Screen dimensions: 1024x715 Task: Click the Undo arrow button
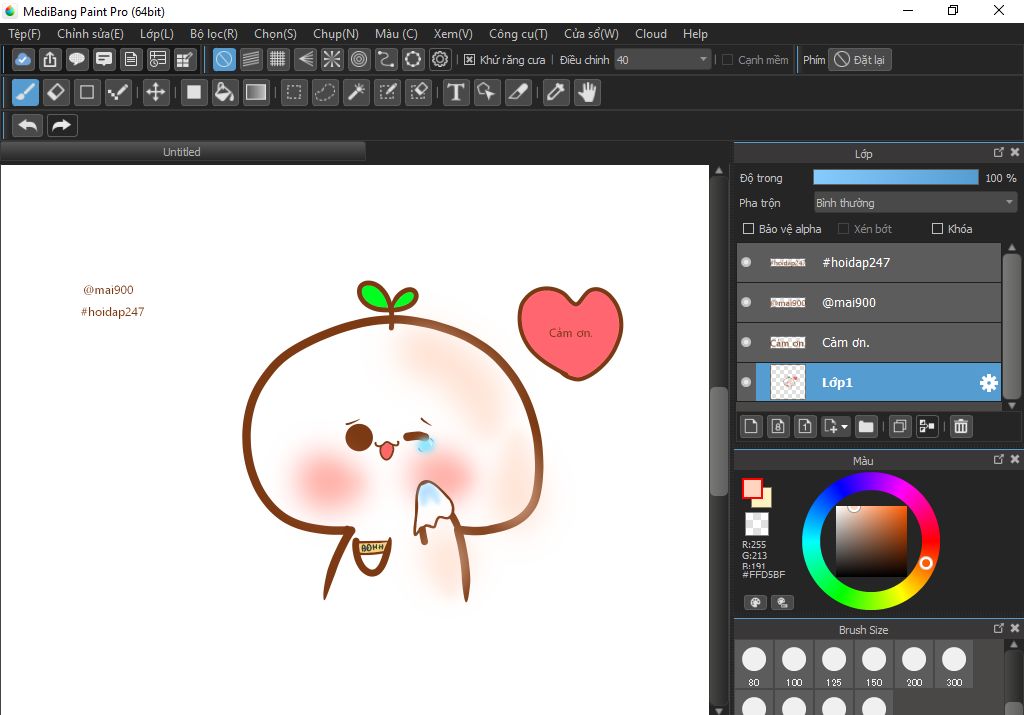(28, 125)
